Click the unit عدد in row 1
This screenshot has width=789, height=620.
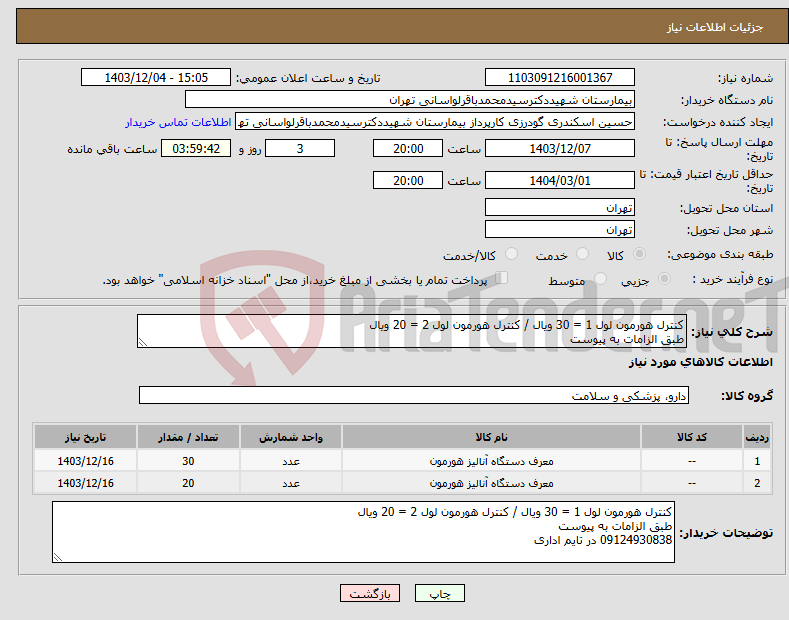(291, 461)
